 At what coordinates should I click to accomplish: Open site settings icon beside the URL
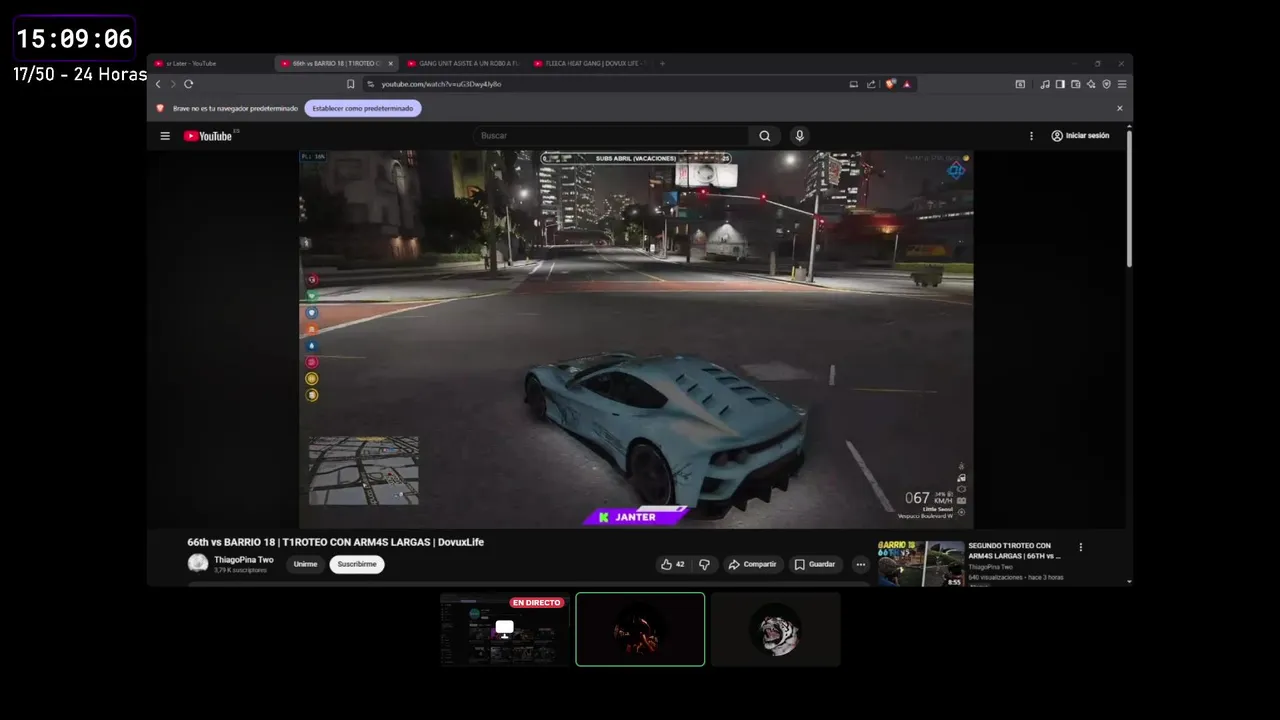pyautogui.click(x=370, y=84)
